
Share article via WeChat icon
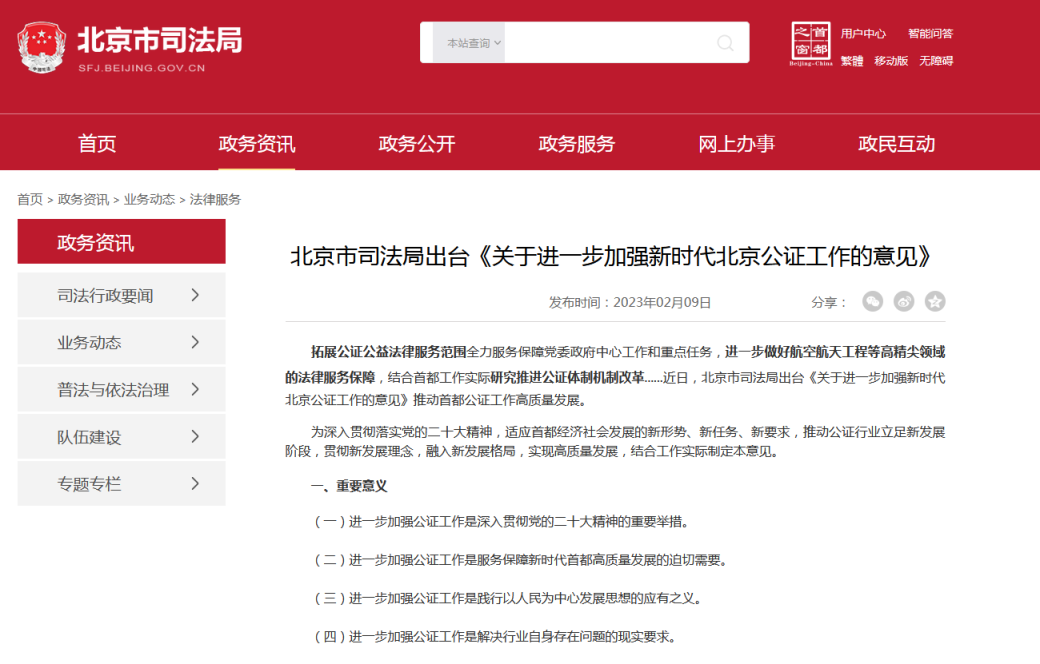[x=872, y=302]
